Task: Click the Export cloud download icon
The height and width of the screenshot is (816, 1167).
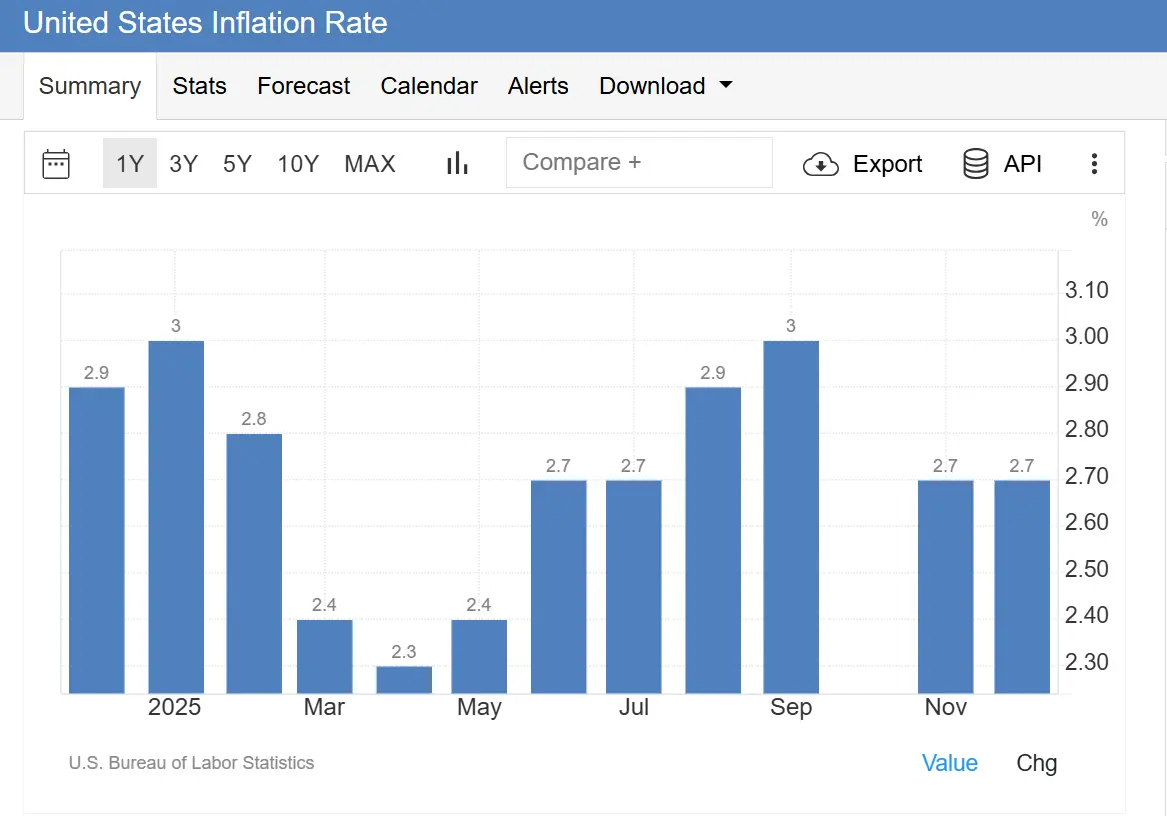Action: click(820, 164)
